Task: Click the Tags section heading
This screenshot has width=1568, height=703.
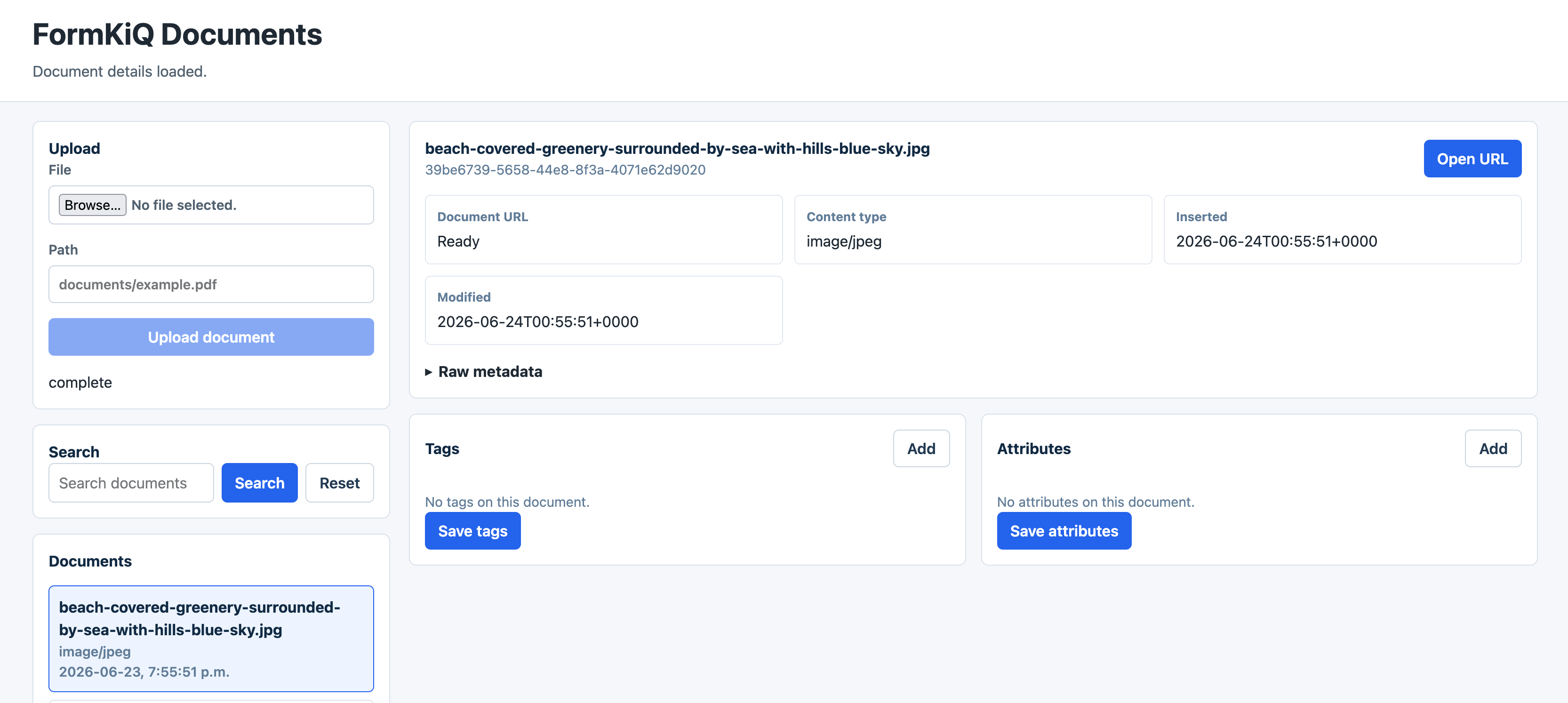Action: click(442, 448)
